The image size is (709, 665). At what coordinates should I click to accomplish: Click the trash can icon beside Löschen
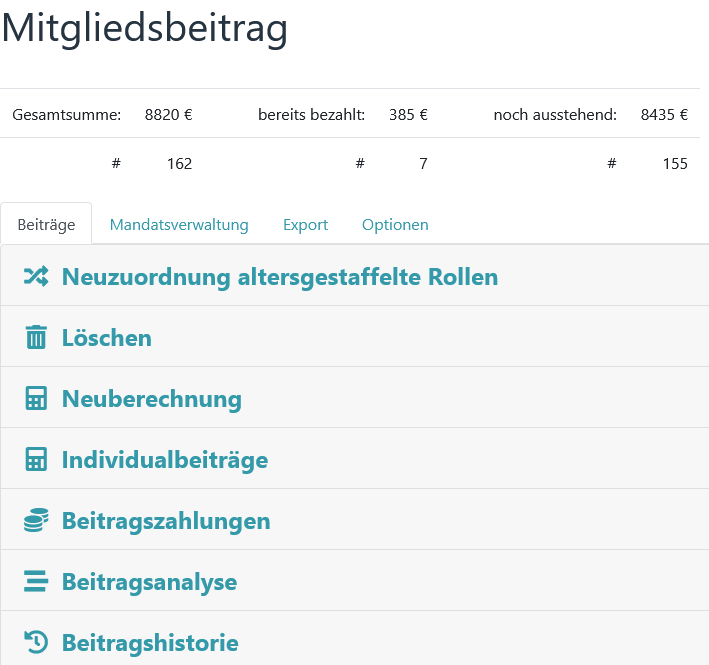[36, 338]
